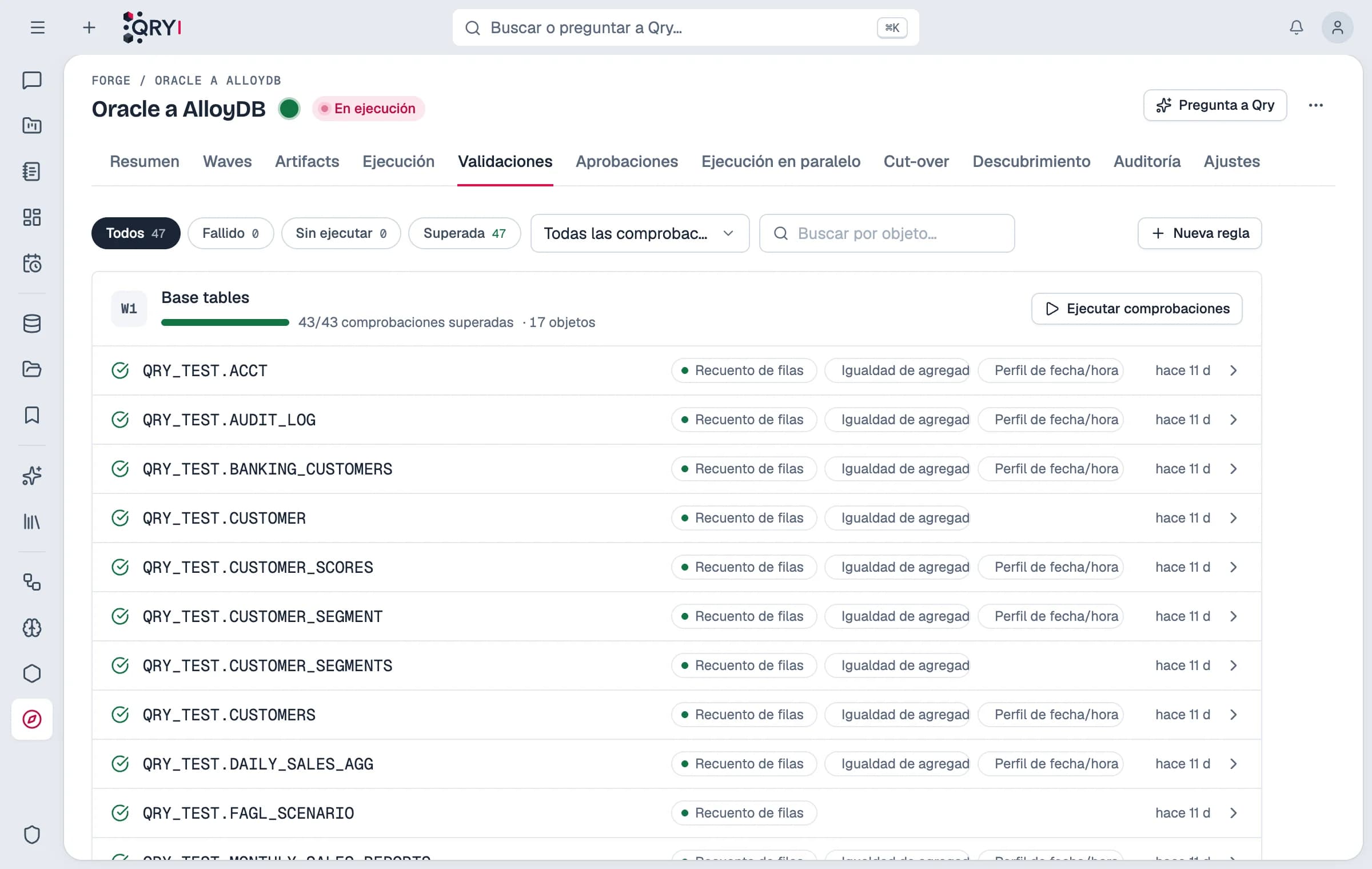Expand the QRY_TEST.CUSTOMER_SCORES row chevron
Viewport: 1372px width, 869px height.
click(1233, 567)
